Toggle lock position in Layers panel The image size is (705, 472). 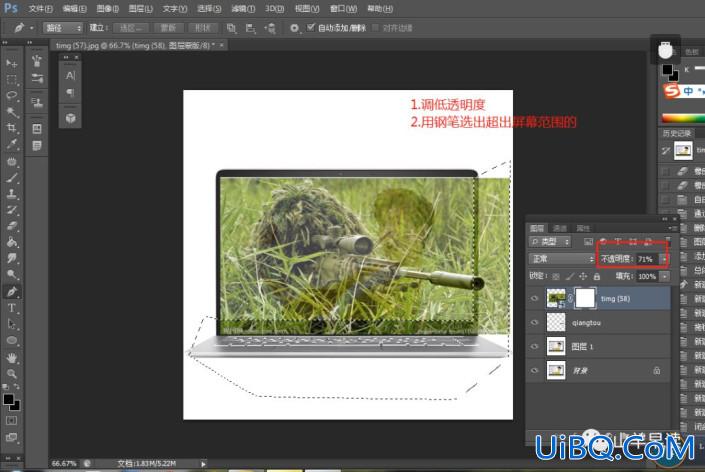583,276
